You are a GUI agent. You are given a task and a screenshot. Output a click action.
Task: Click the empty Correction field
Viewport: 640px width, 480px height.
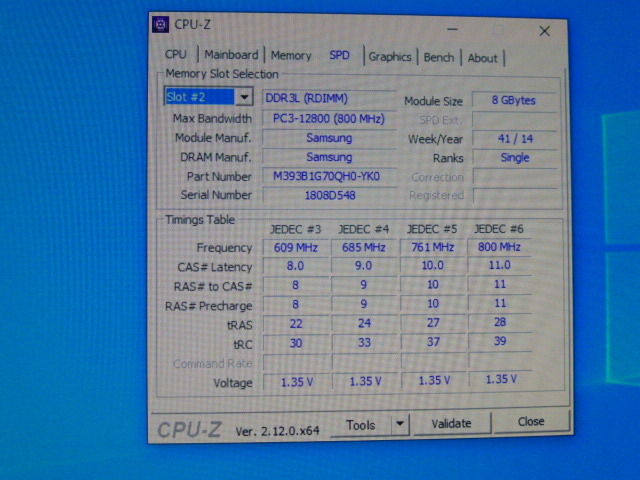coord(515,177)
